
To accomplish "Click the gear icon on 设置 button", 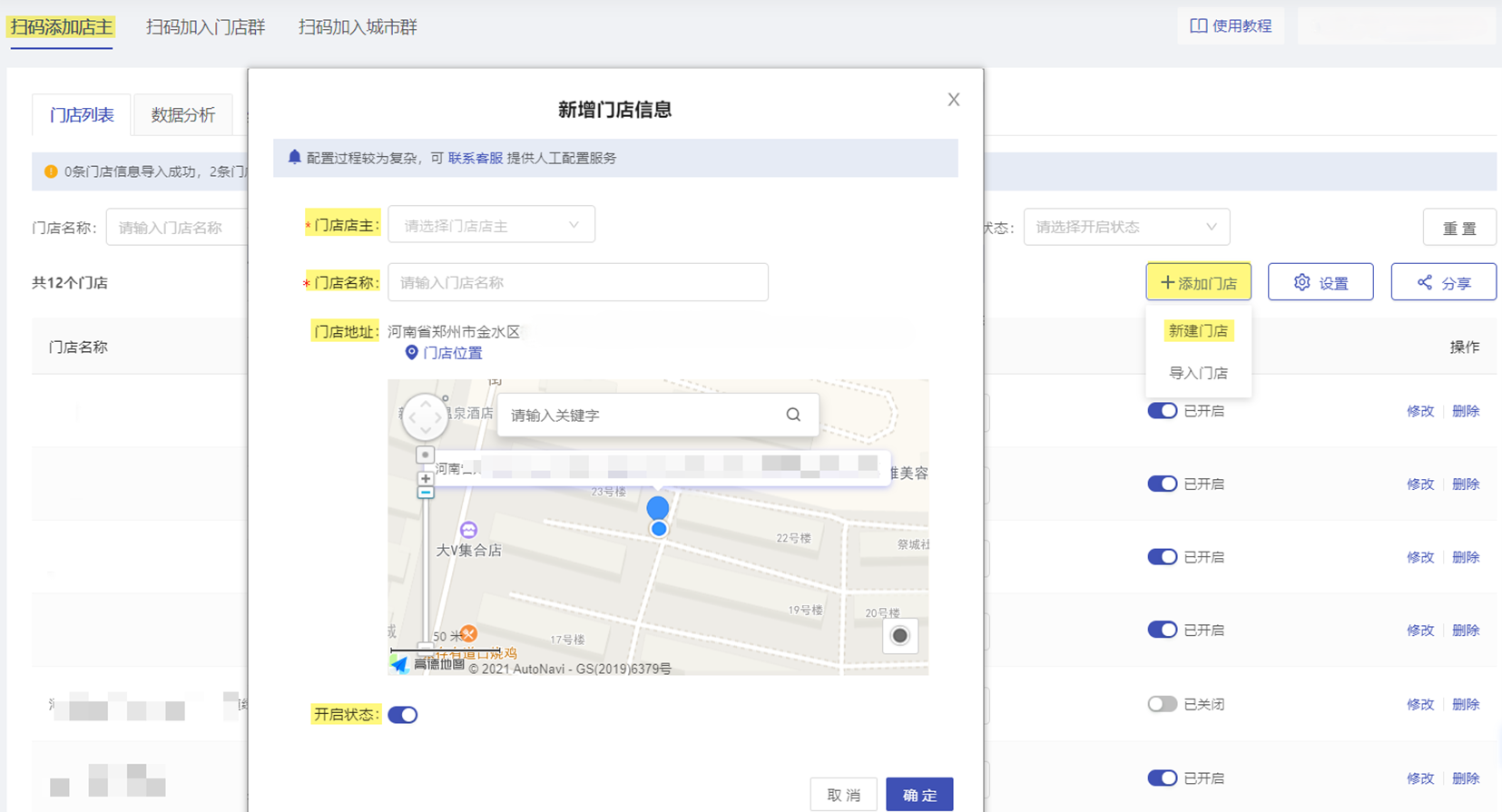I will (x=1301, y=282).
